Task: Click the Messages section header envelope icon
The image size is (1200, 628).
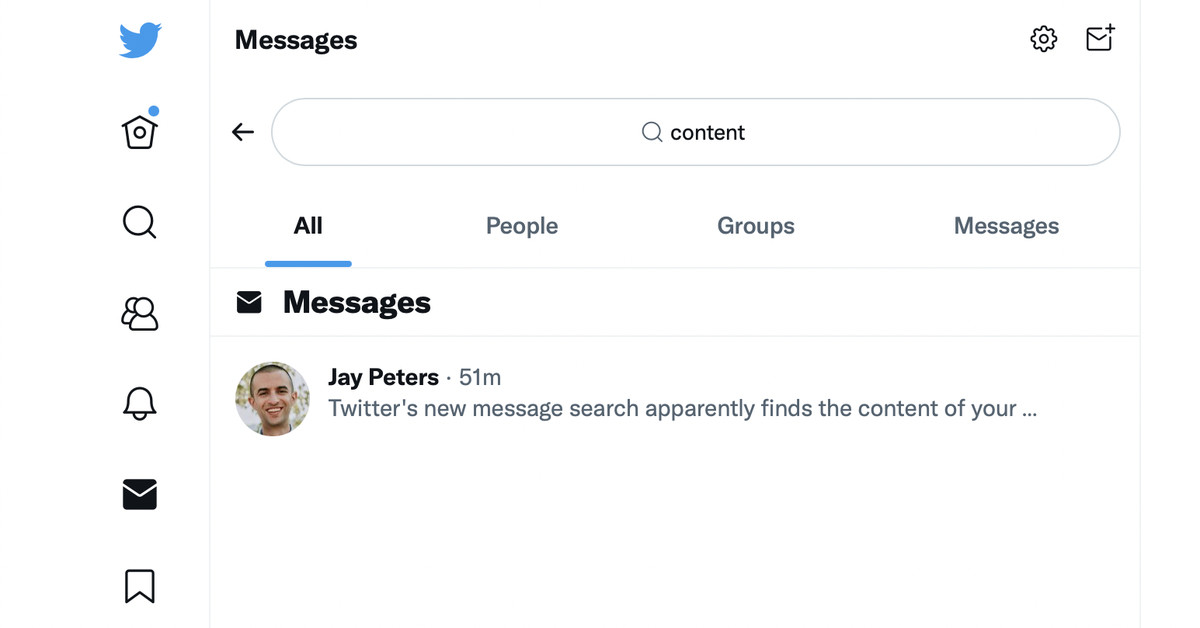Action: 249,302
